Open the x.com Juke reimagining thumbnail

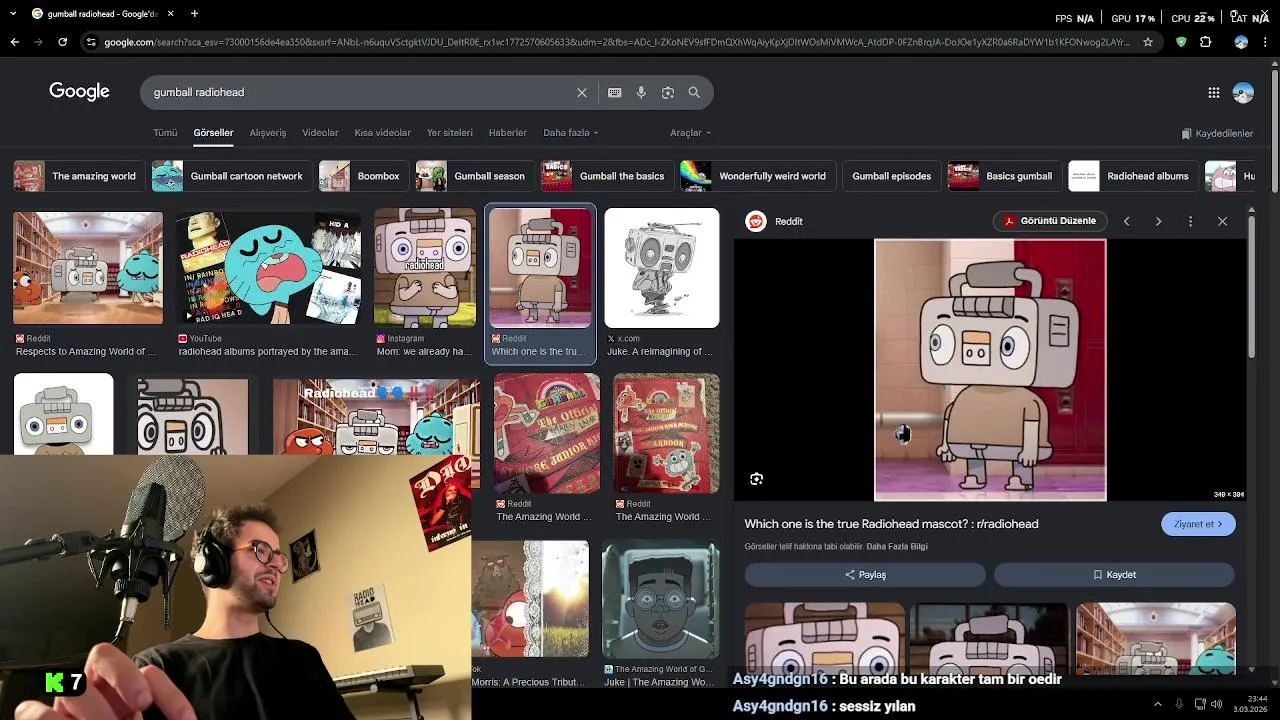click(x=662, y=267)
